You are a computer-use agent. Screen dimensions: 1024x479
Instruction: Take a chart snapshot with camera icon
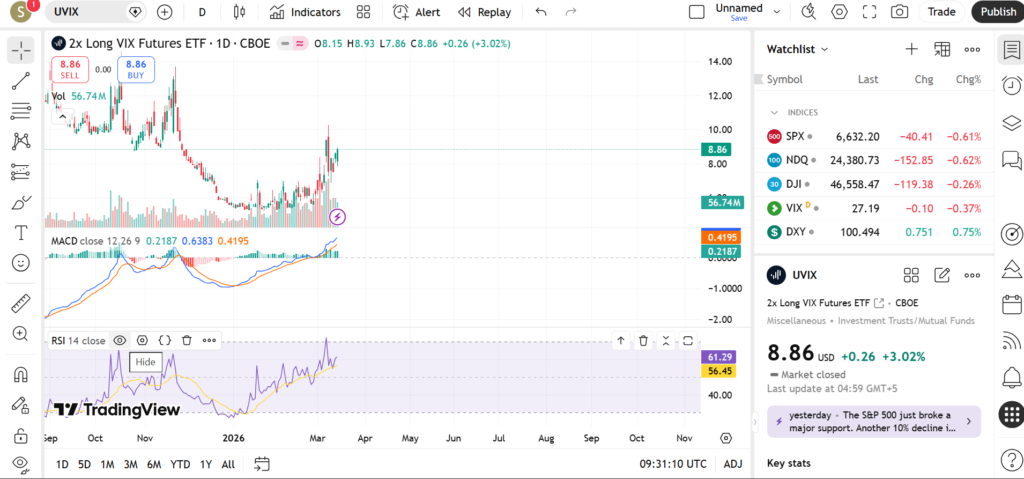899,12
